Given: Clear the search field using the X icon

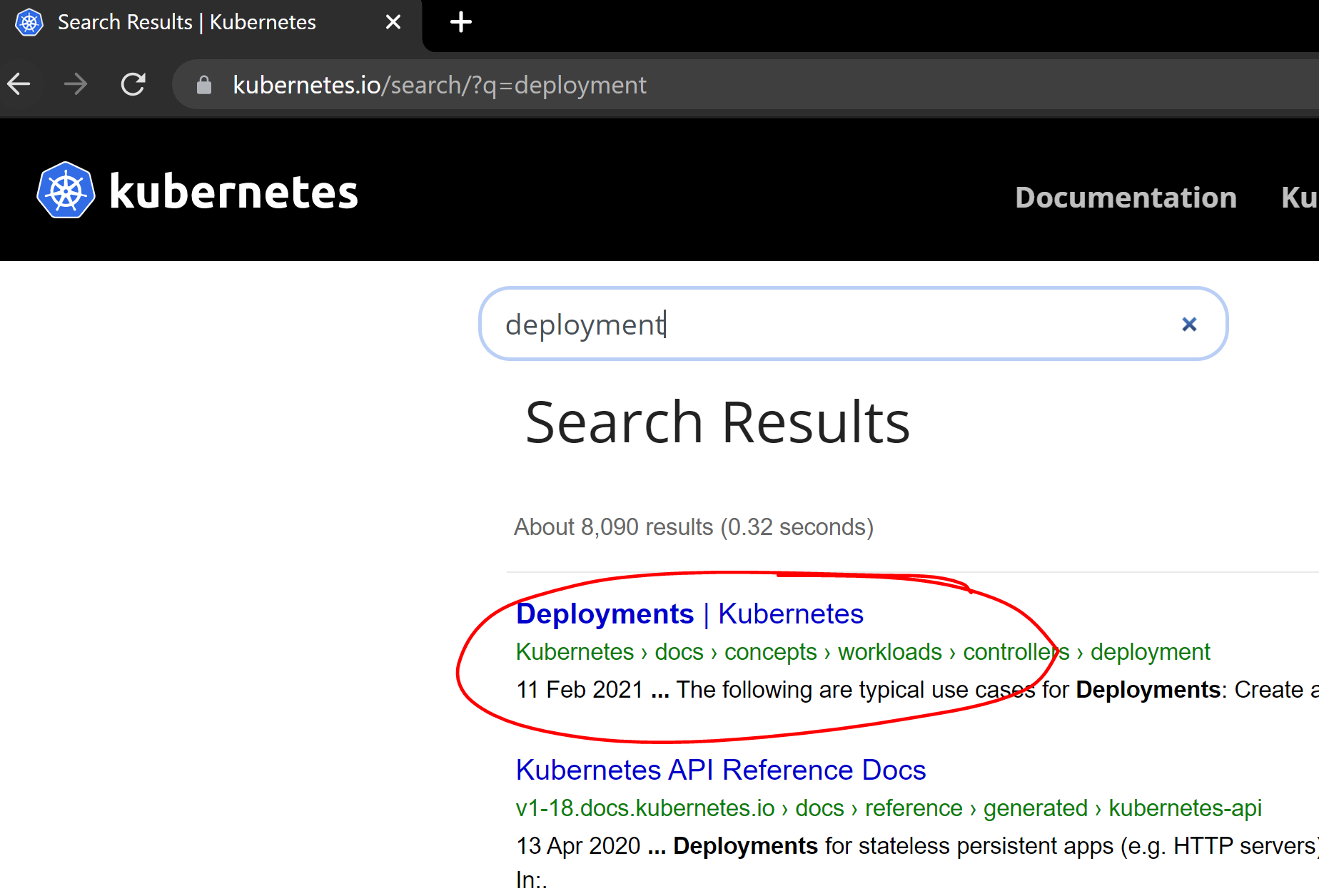Looking at the screenshot, I should pos(1189,325).
